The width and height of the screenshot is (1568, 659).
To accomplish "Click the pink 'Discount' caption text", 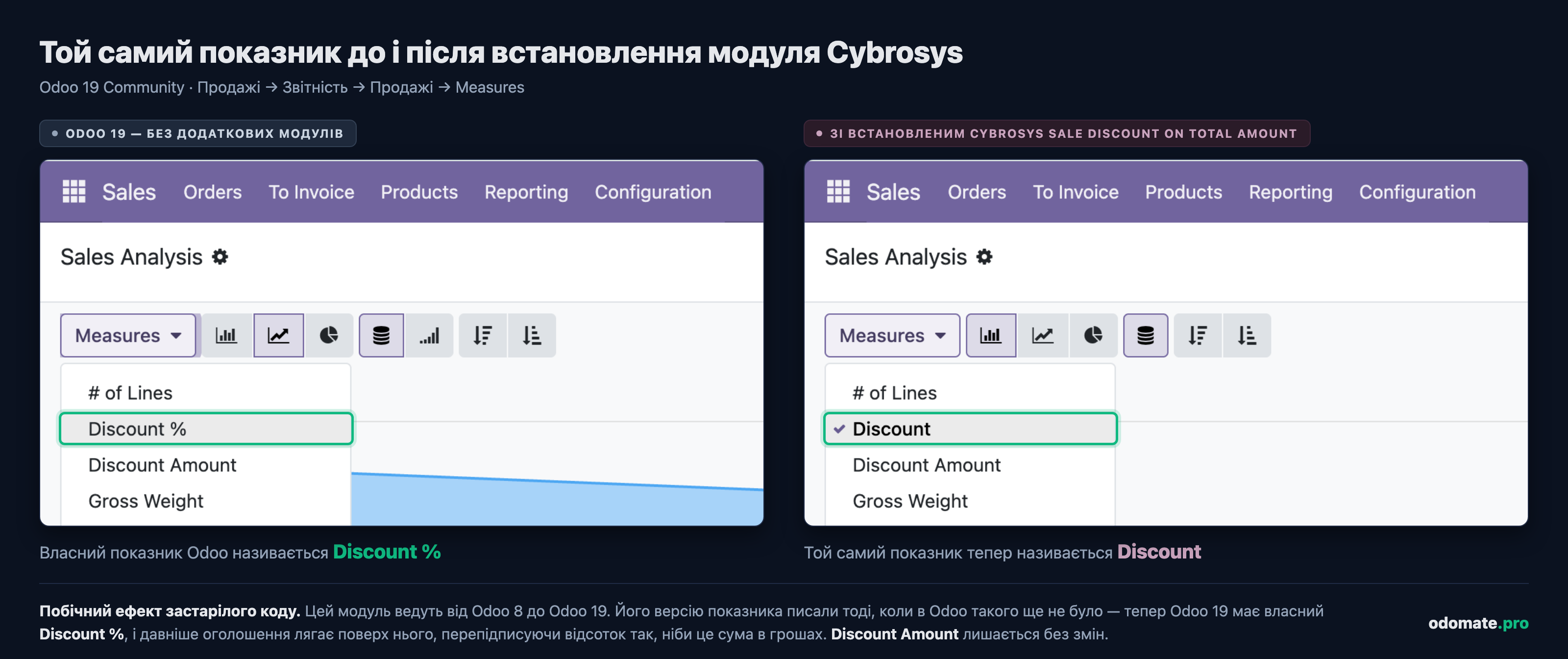I will click(1159, 552).
